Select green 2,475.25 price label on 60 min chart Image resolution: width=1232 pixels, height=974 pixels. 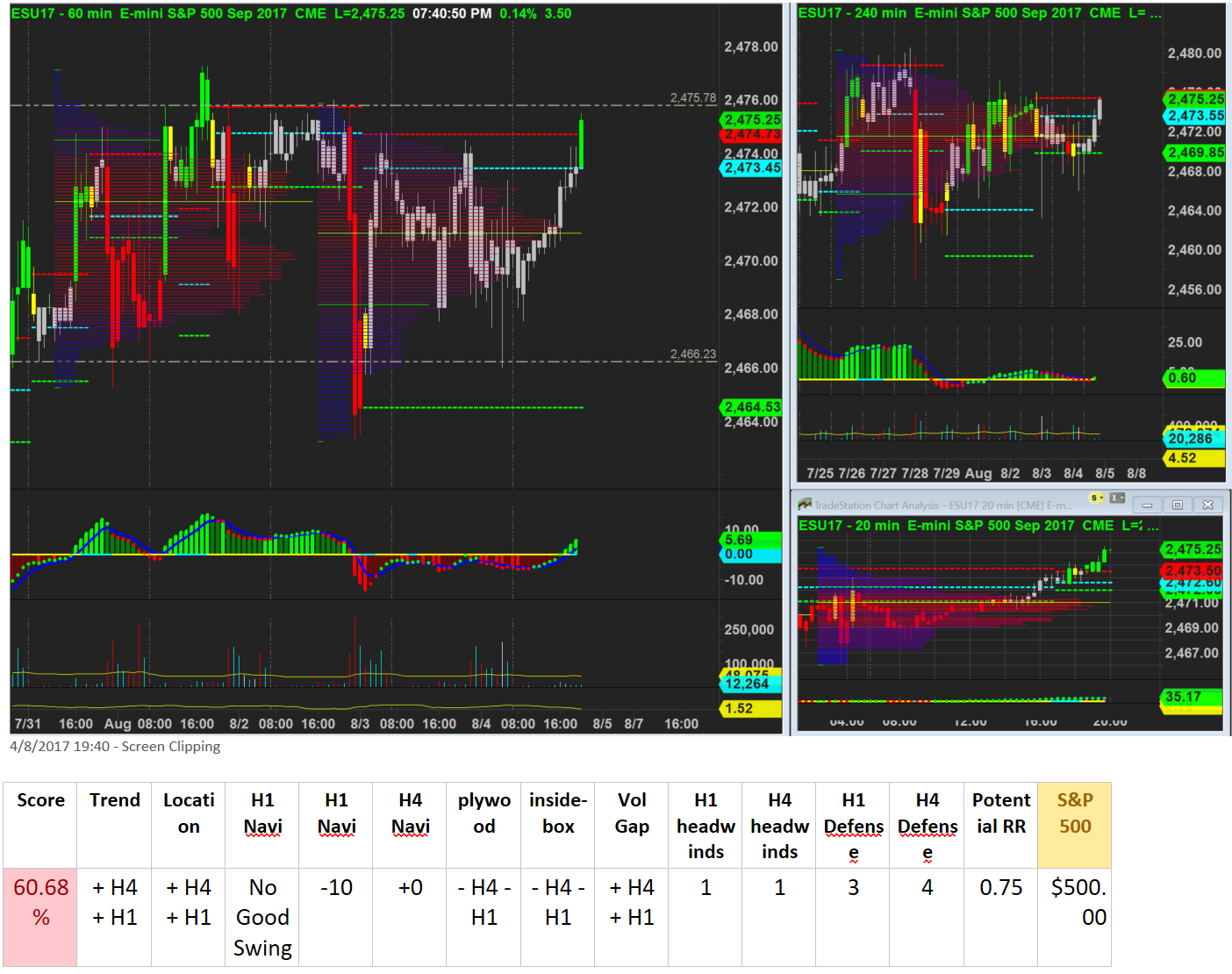(751, 119)
